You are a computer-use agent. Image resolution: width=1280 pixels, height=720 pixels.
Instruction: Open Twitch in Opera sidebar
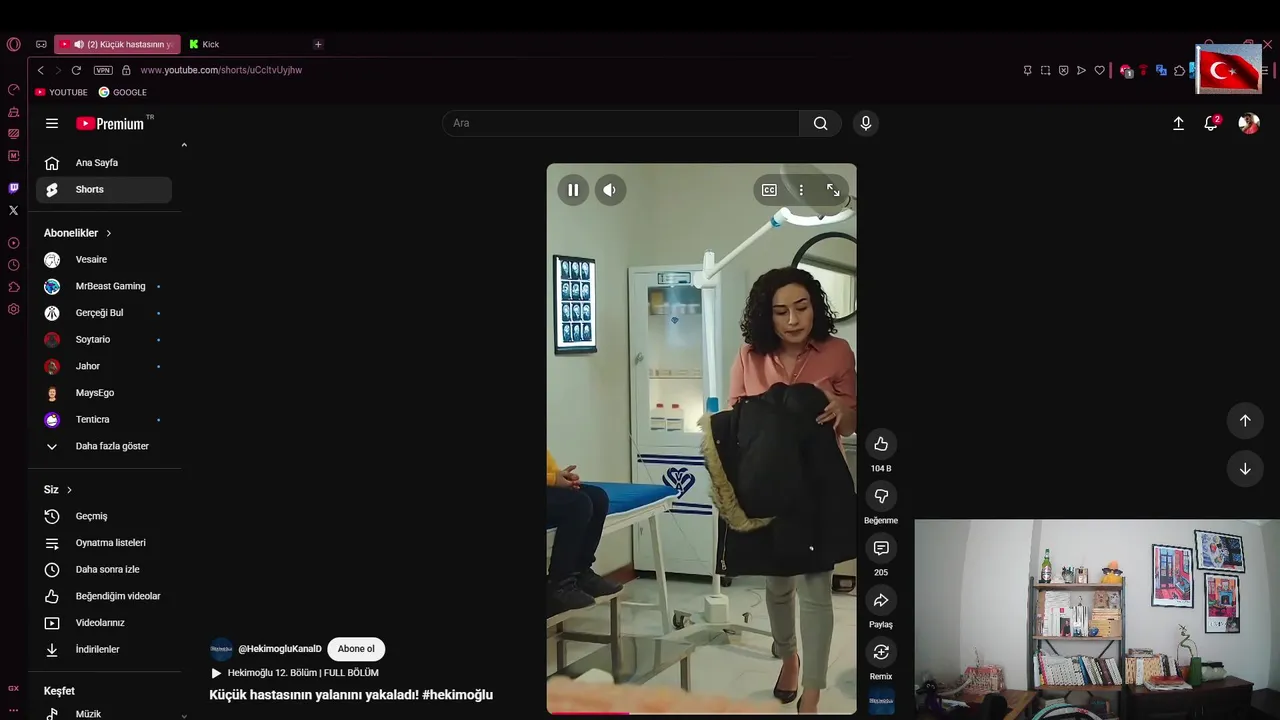pyautogui.click(x=13, y=188)
